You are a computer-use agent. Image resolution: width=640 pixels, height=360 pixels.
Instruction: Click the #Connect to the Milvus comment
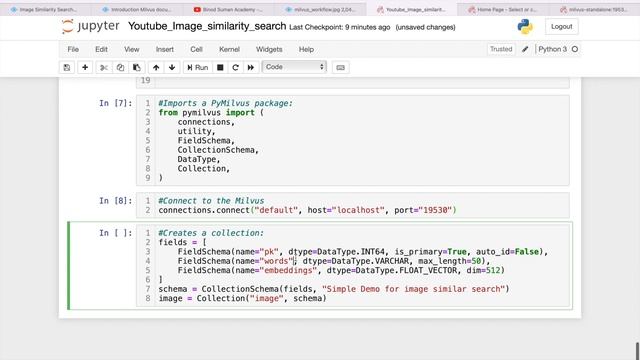[211, 201]
